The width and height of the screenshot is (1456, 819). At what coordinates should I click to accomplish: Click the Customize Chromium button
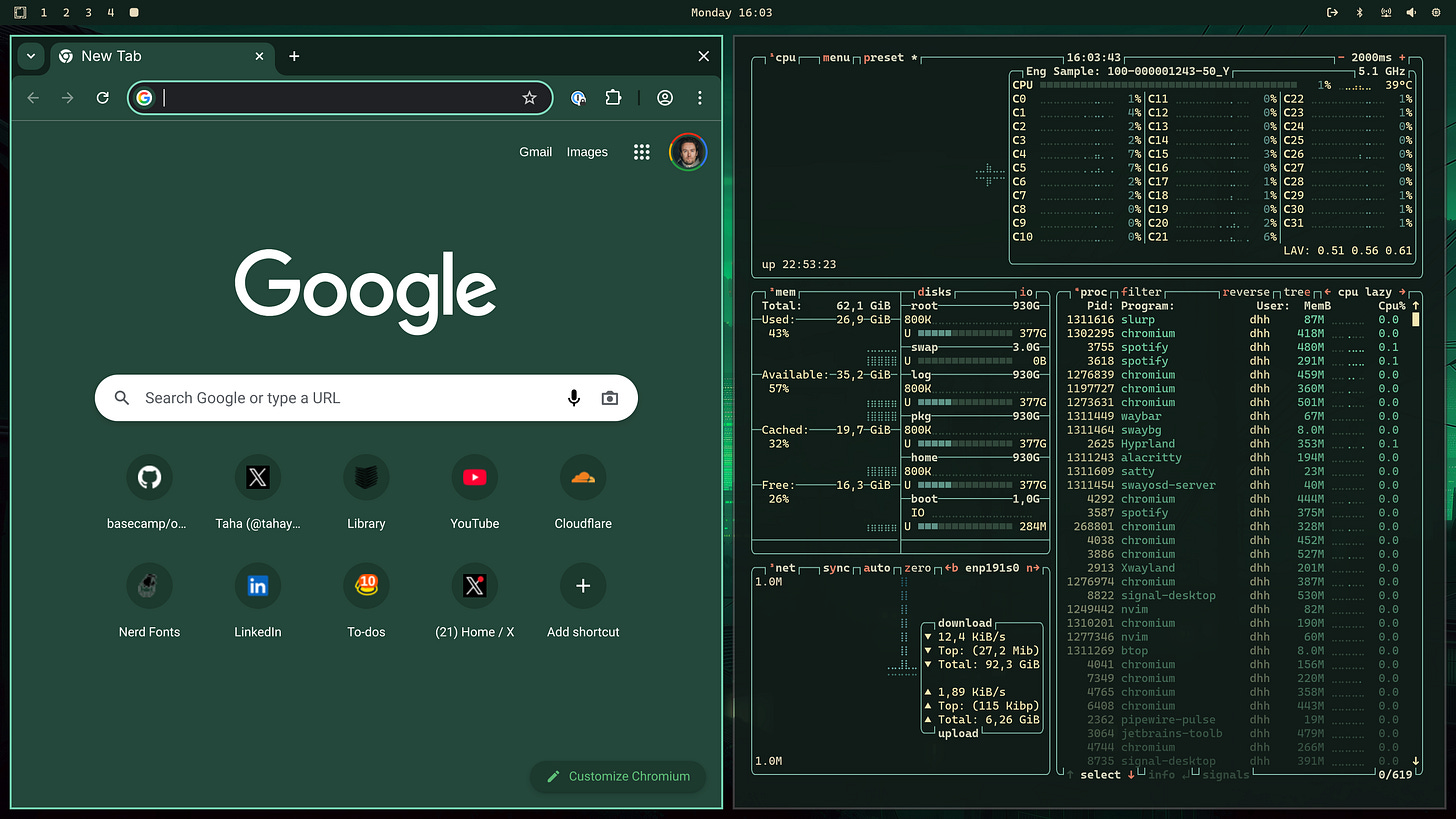(618, 776)
